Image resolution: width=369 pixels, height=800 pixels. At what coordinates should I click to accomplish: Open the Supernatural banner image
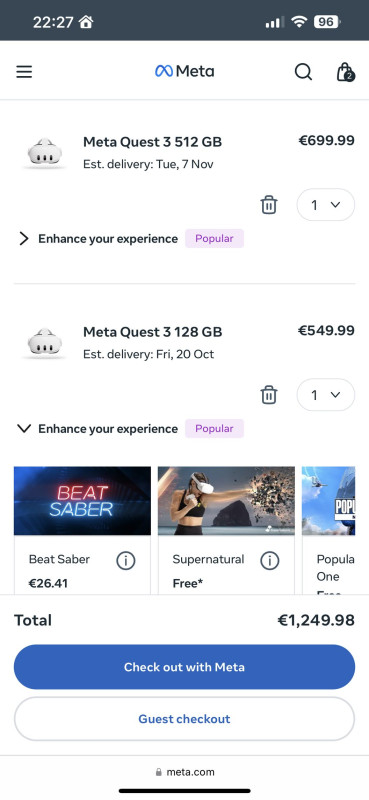[226, 501]
